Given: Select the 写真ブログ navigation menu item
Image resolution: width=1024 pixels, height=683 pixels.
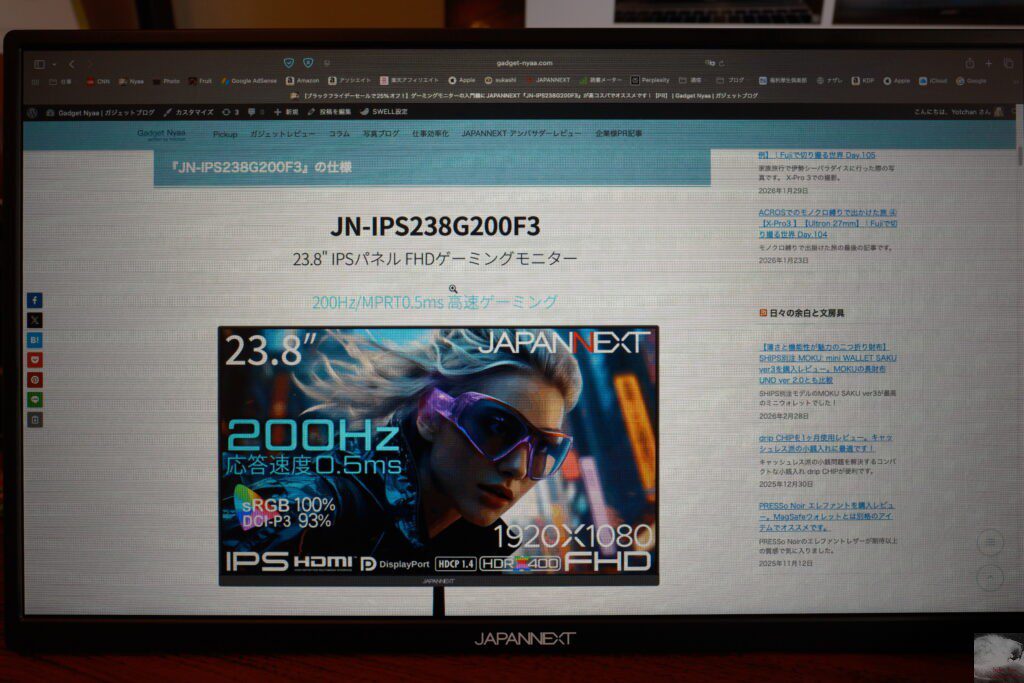Looking at the screenshot, I should [380, 134].
